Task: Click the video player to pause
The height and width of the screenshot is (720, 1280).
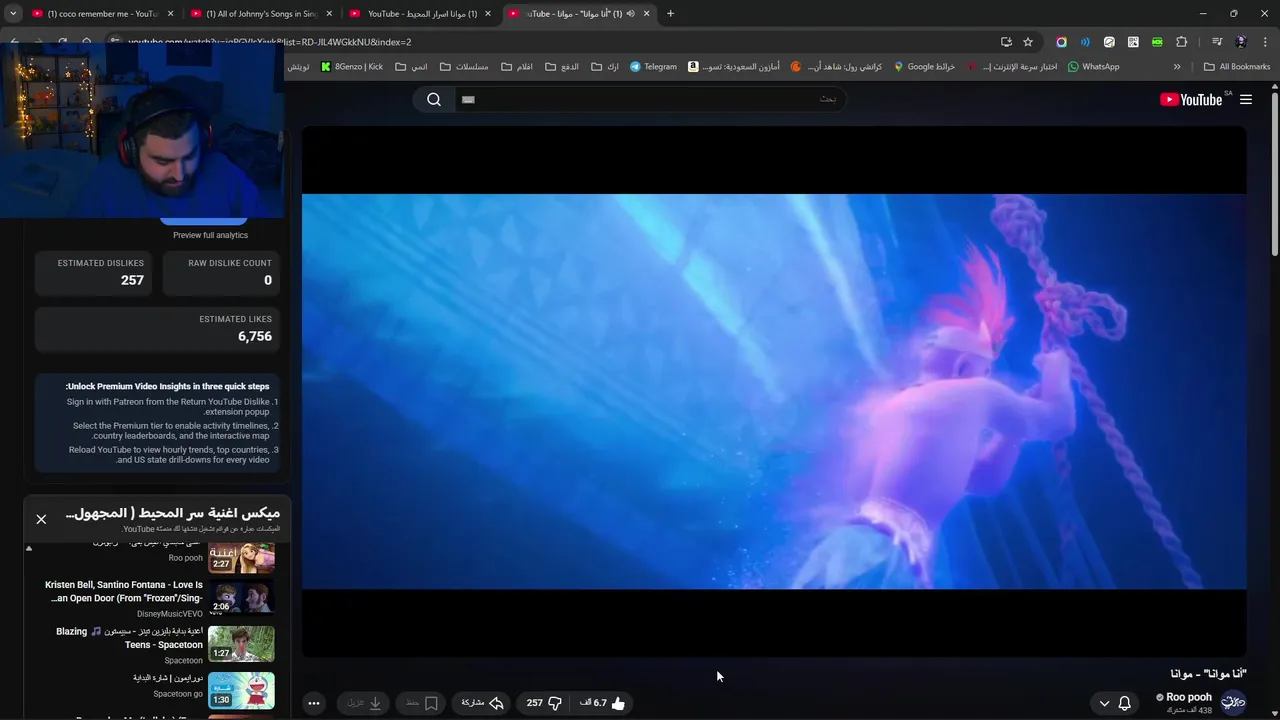Action: pyautogui.click(x=774, y=391)
